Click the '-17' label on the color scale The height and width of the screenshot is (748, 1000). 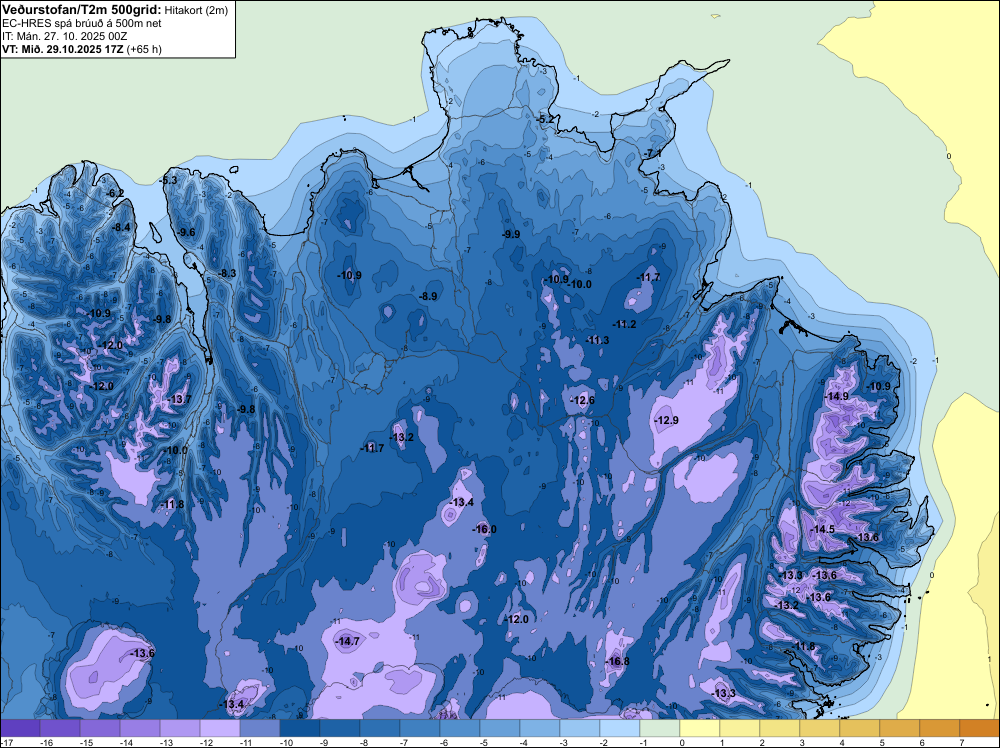[x=6, y=743]
